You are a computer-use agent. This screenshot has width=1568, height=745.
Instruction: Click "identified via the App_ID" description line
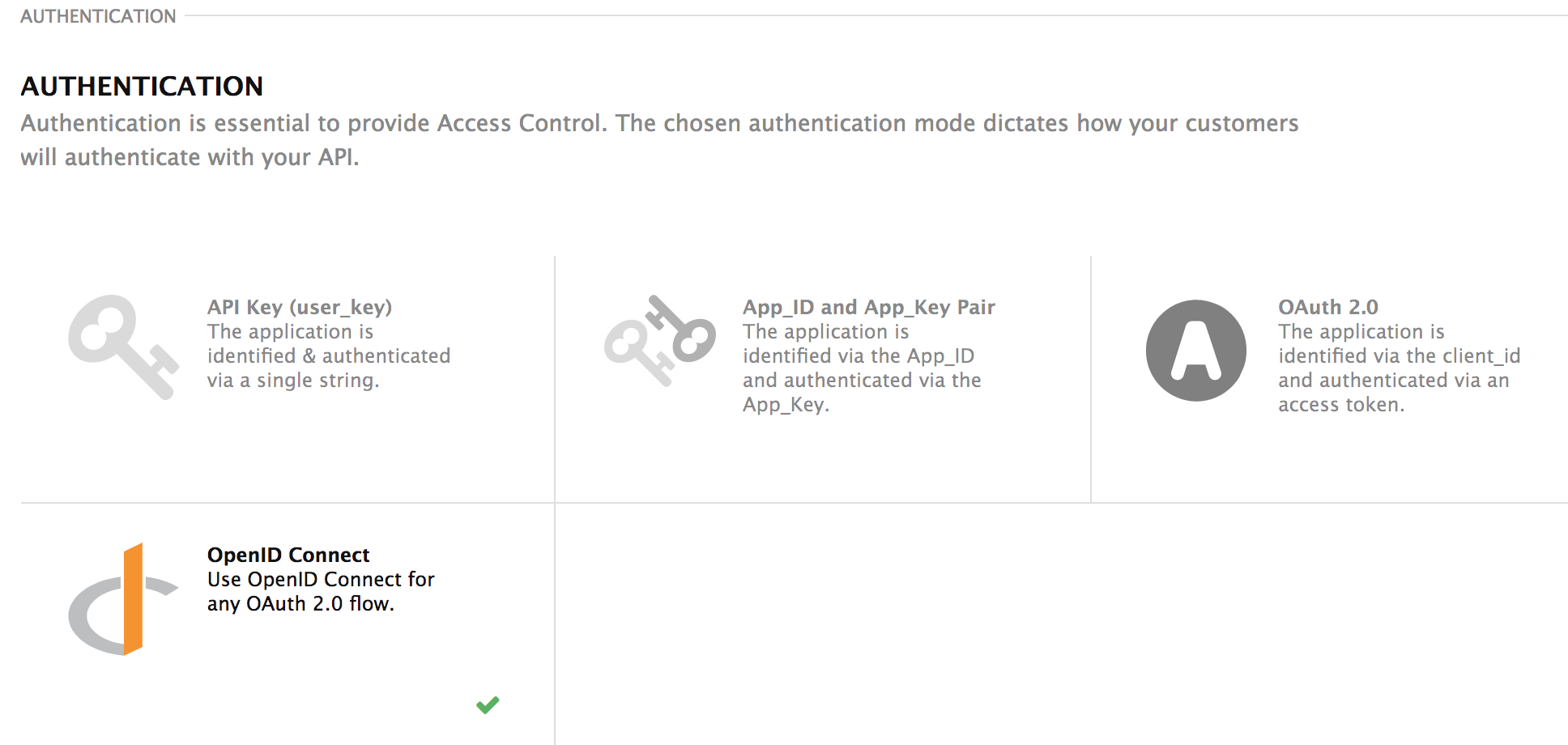coord(858,356)
